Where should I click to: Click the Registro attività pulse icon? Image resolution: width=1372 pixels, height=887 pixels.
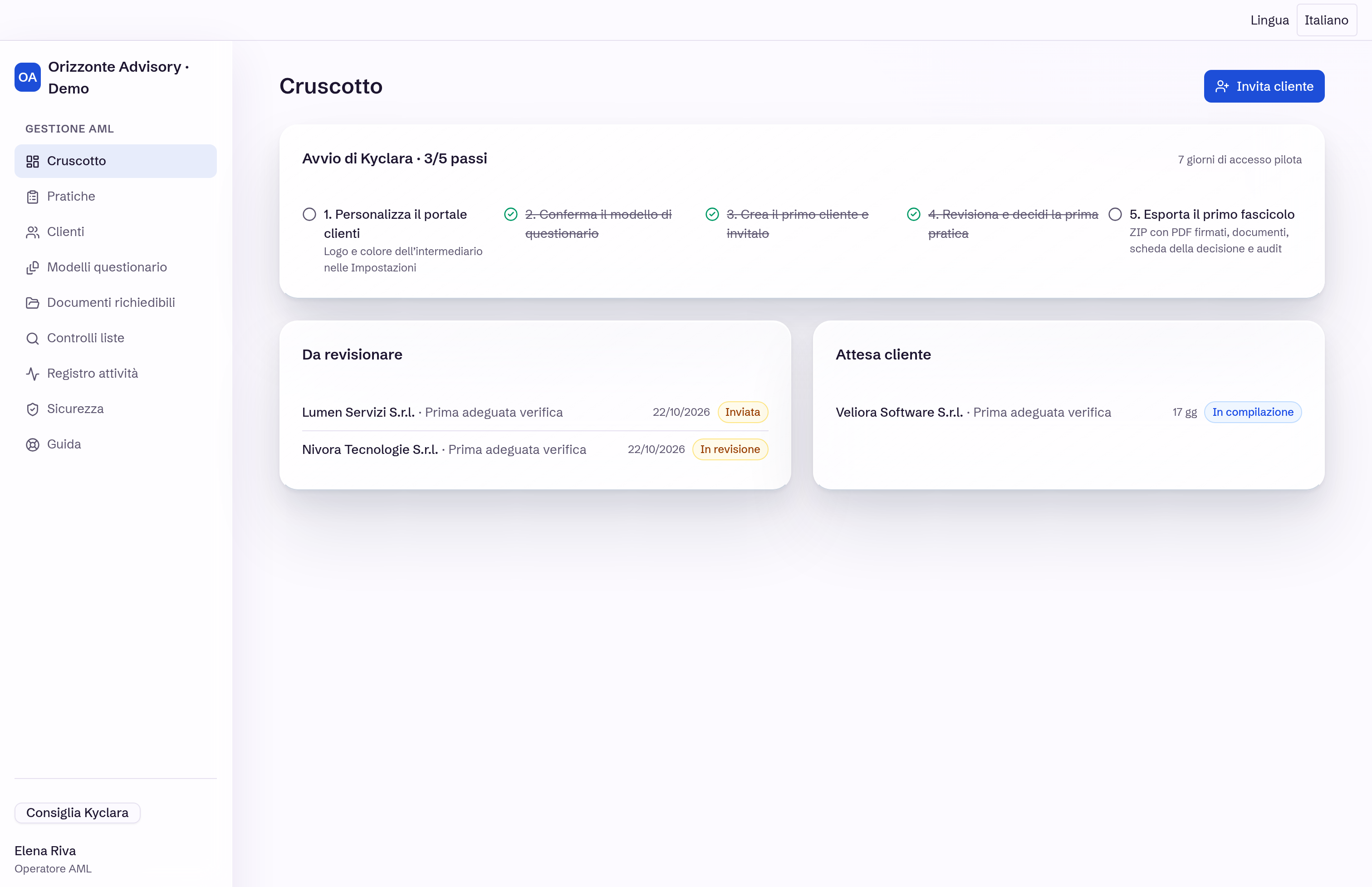[33, 374]
